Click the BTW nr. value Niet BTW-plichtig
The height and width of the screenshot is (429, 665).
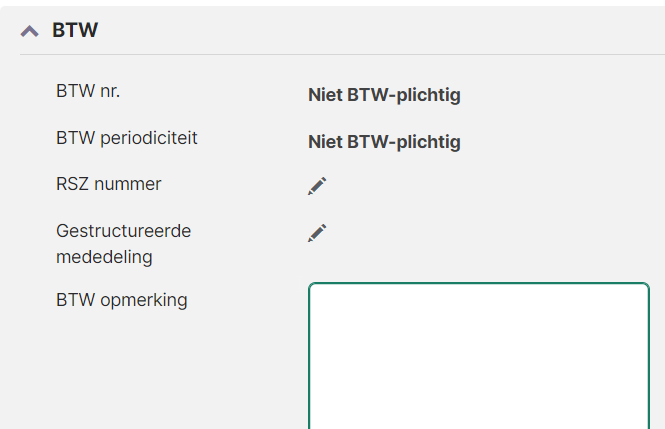click(384, 95)
